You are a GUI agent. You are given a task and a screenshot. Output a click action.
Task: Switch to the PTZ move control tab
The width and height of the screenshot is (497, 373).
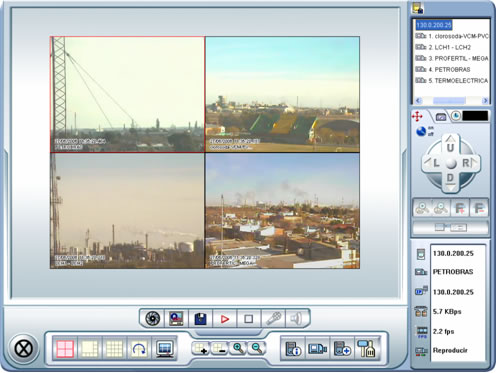[417, 117]
